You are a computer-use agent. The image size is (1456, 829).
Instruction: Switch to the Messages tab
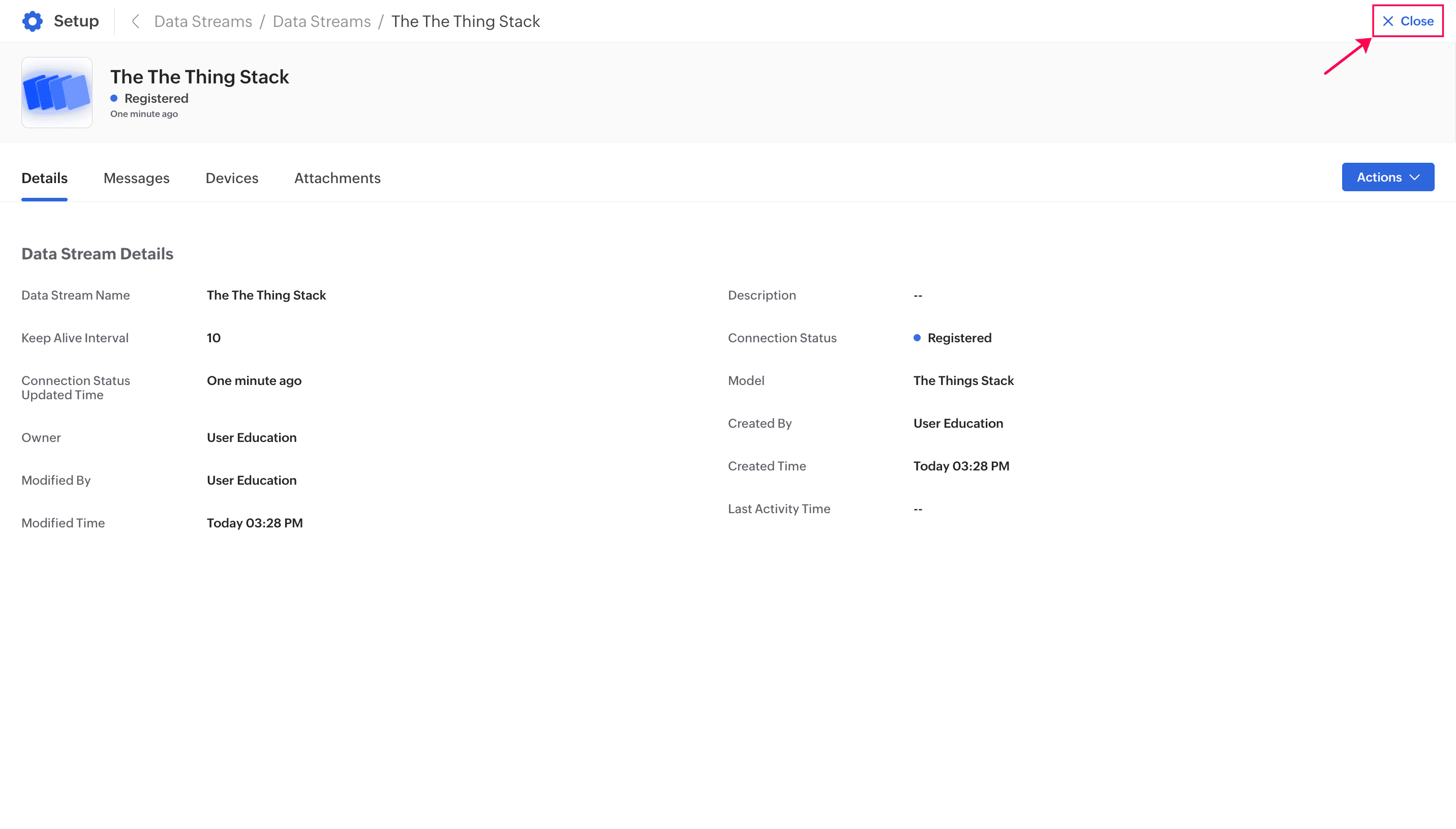137,177
